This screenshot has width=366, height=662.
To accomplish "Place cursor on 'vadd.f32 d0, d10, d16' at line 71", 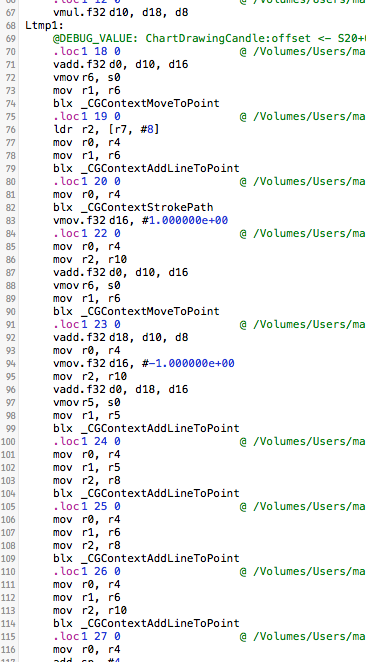I will pyautogui.click(x=120, y=65).
